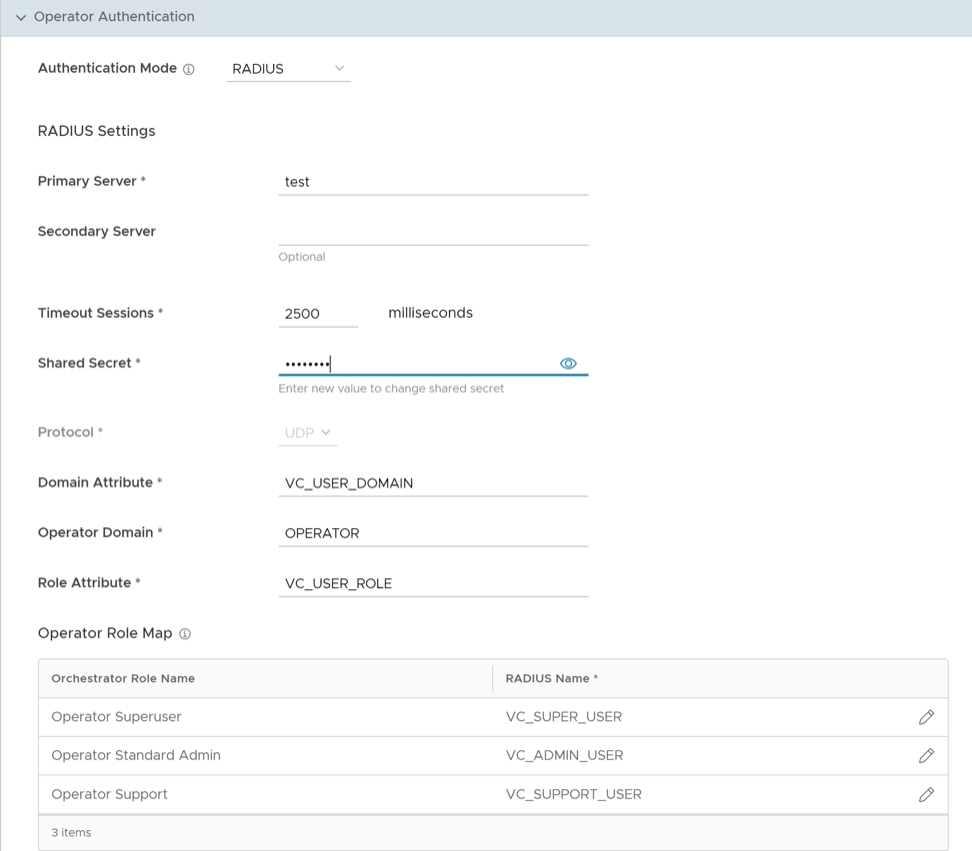Open the Protocol UDP dropdown

[x=307, y=433]
